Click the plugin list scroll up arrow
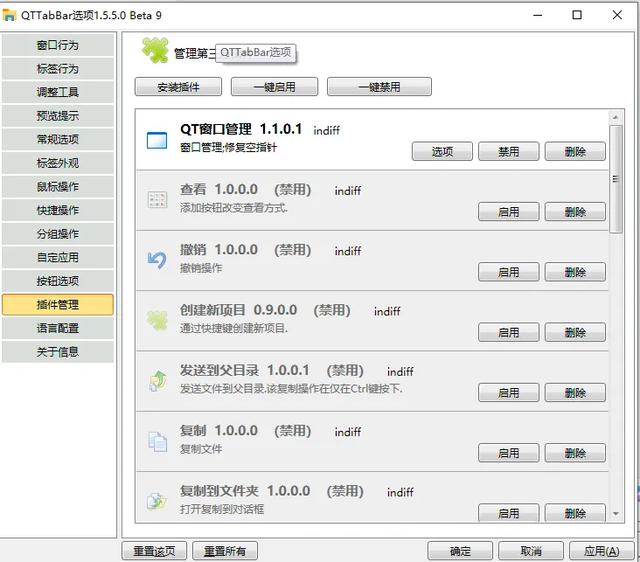 pyautogui.click(x=616, y=118)
